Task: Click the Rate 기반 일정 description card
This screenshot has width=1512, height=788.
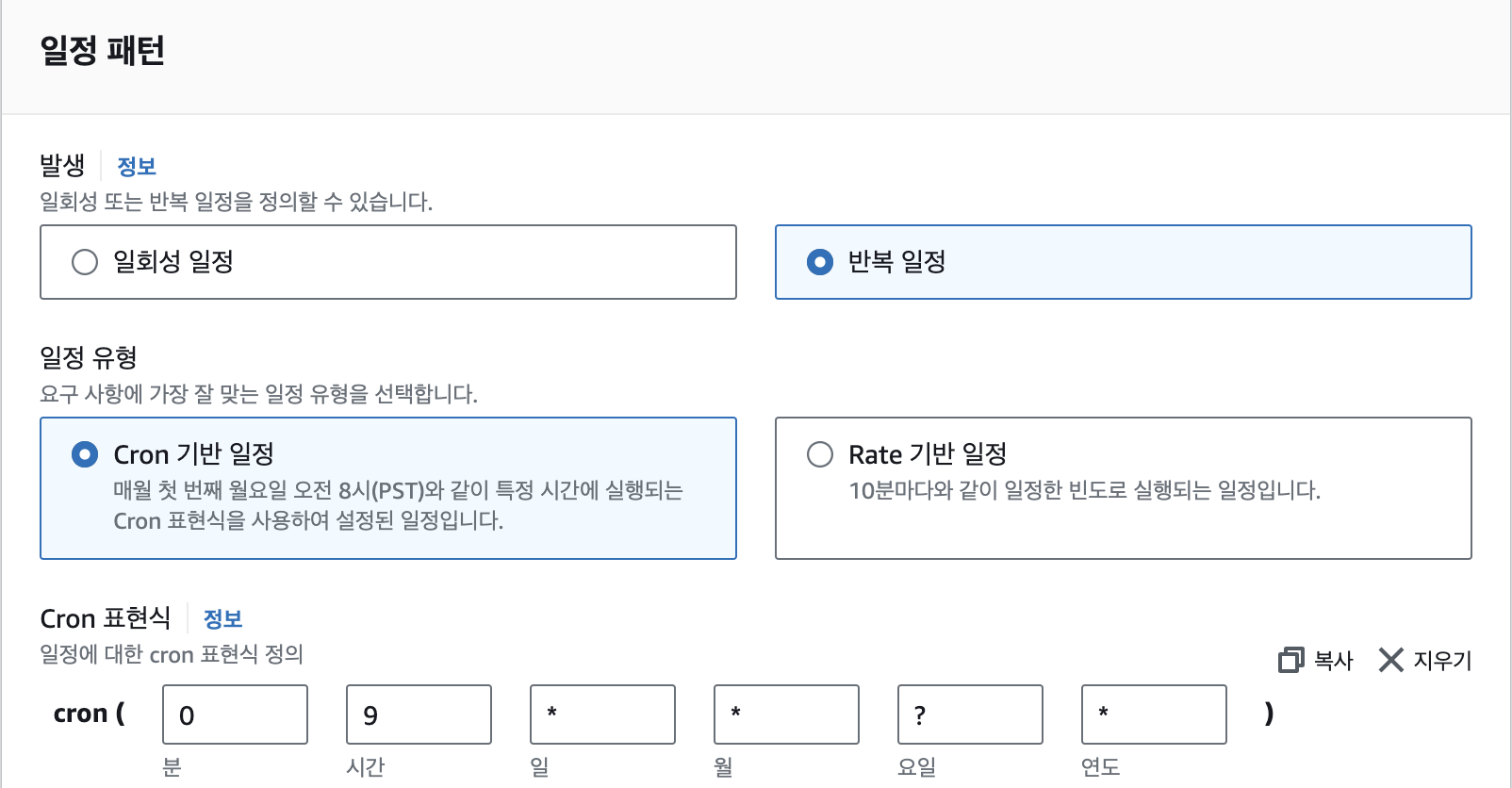Action: click(x=1124, y=488)
